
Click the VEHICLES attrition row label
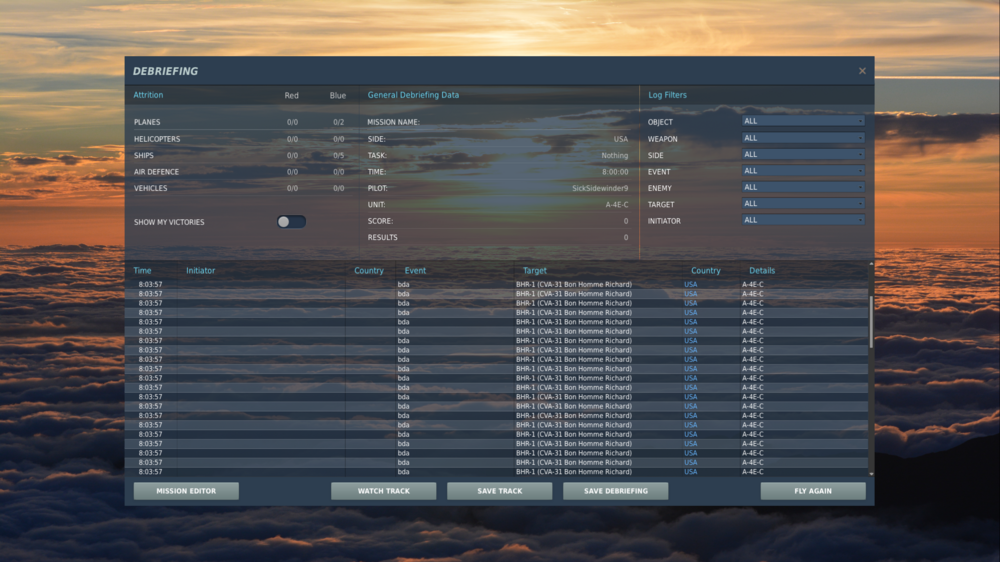[151, 188]
